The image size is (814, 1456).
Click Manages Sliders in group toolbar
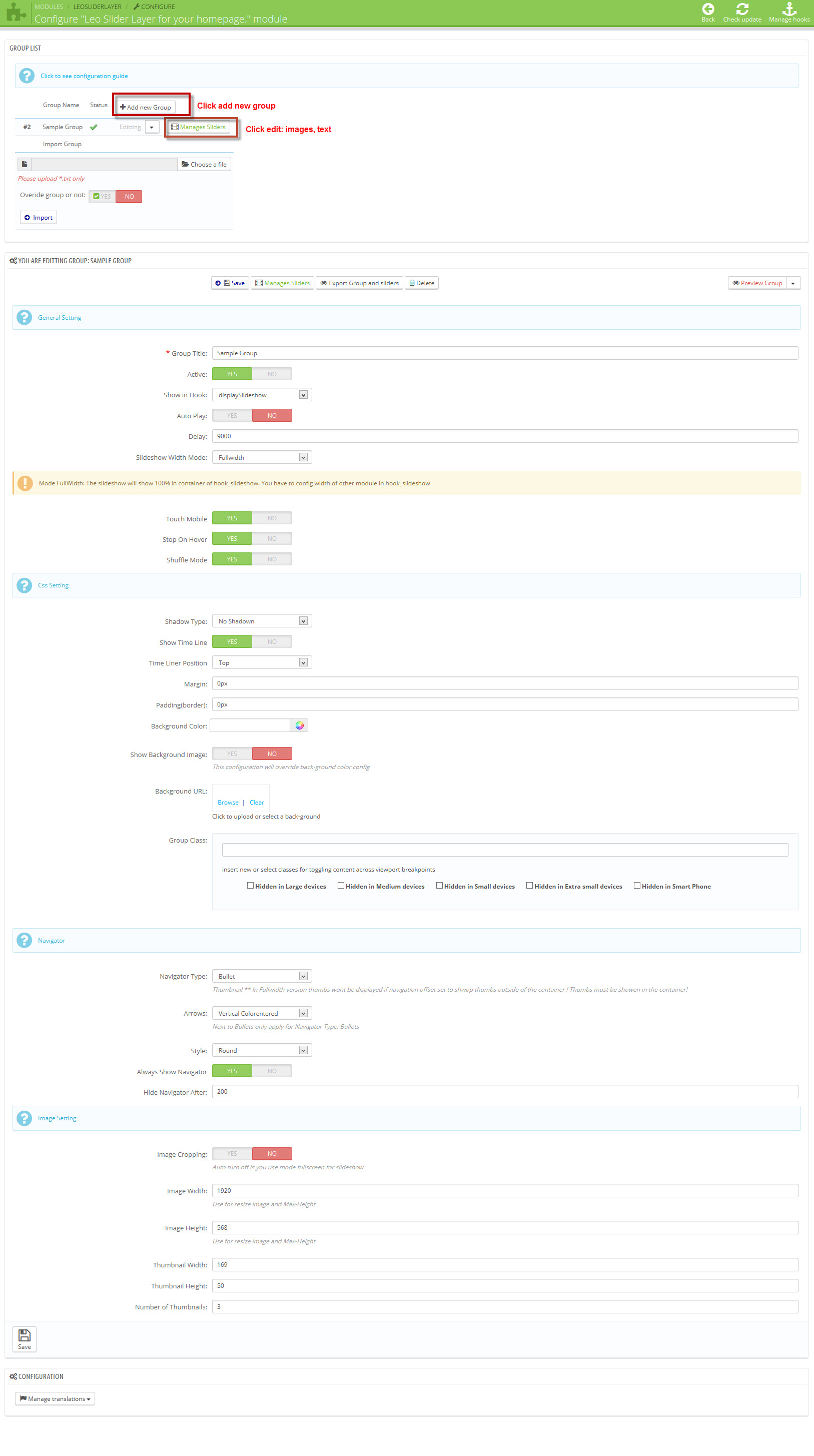(x=282, y=283)
